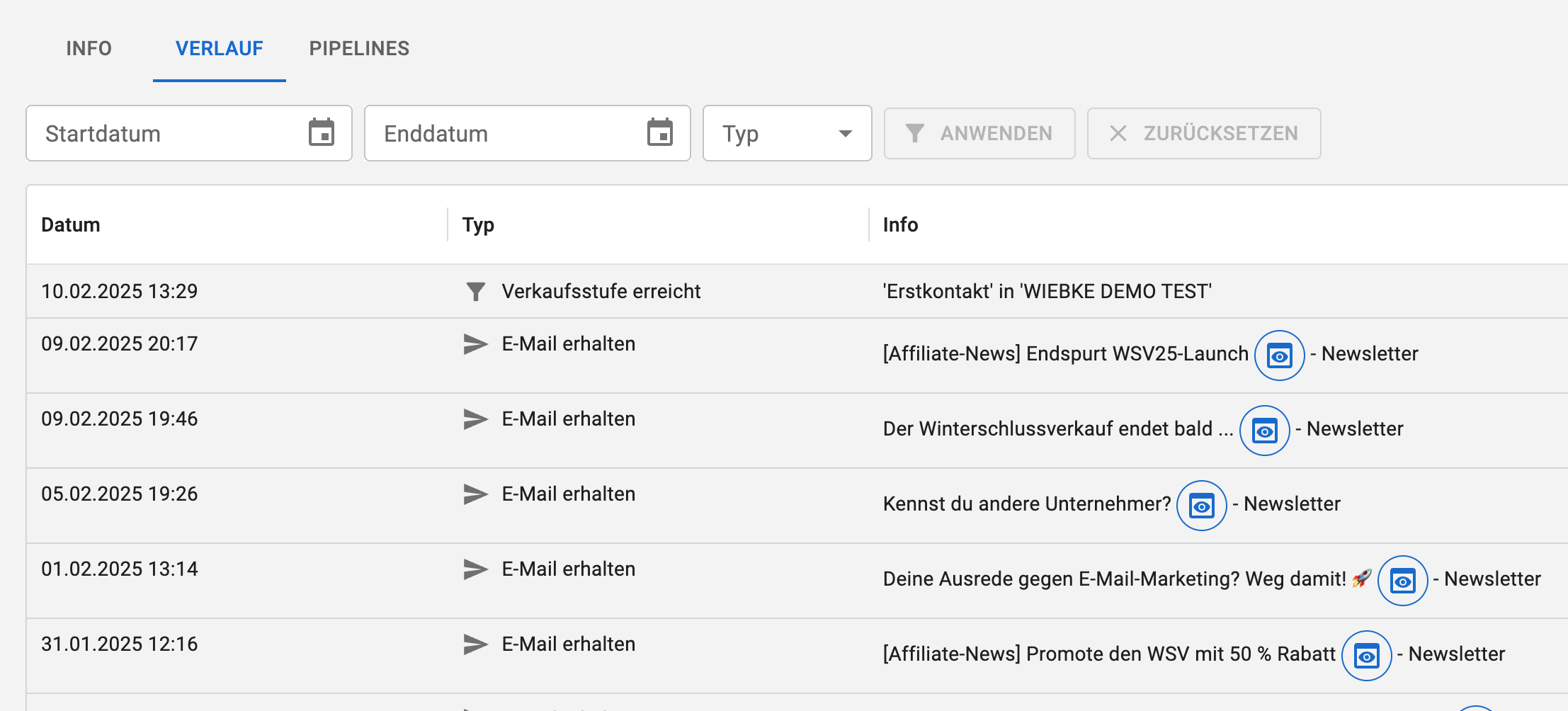Open the PIPELINES tab
This screenshot has width=1568, height=711.
pyautogui.click(x=360, y=48)
